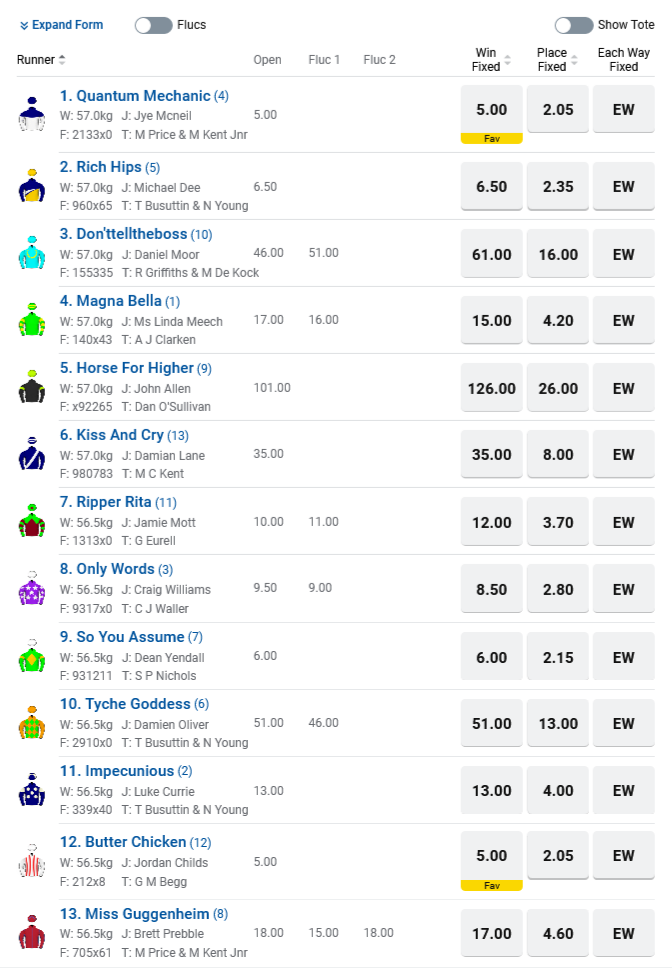The height and width of the screenshot is (968, 672).
Task: Sort by the Place Fixed column arrows
Action: click(574, 60)
